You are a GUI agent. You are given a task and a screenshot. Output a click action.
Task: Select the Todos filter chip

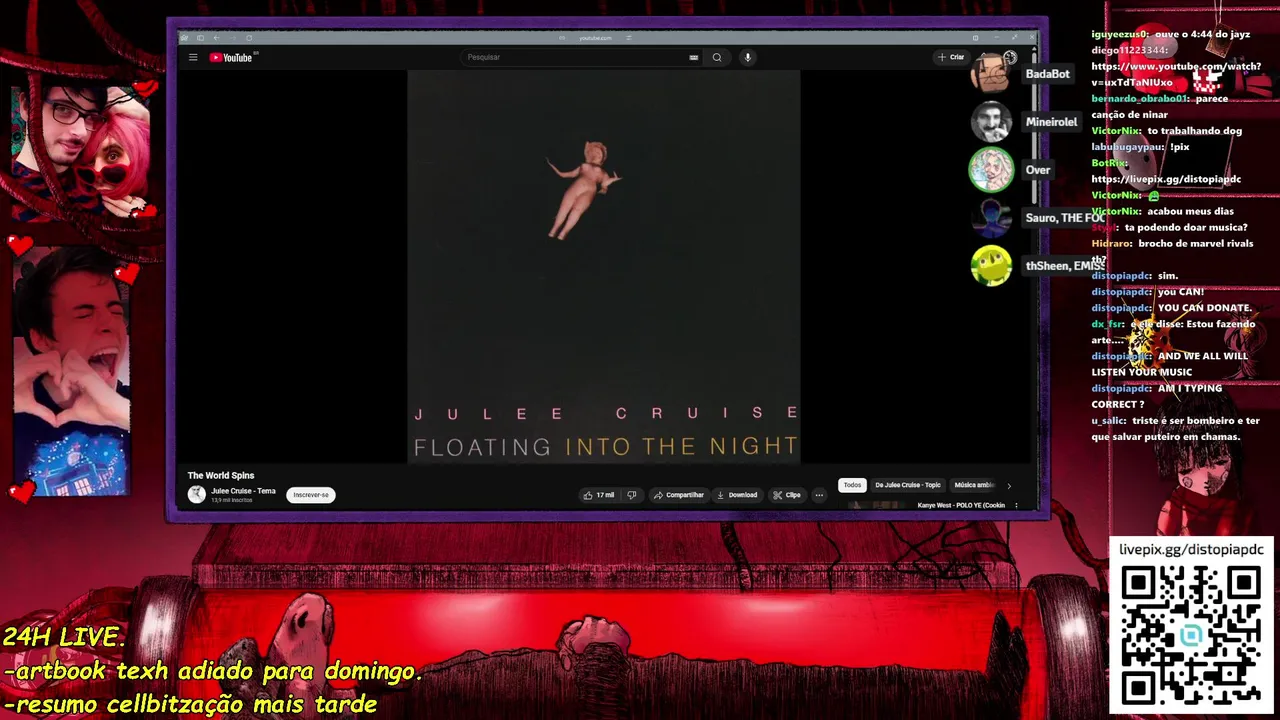point(852,485)
